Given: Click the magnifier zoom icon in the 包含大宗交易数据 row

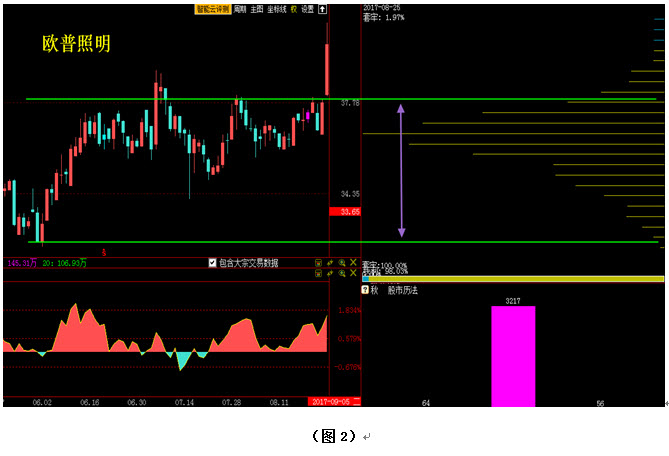Looking at the screenshot, I should [341, 262].
